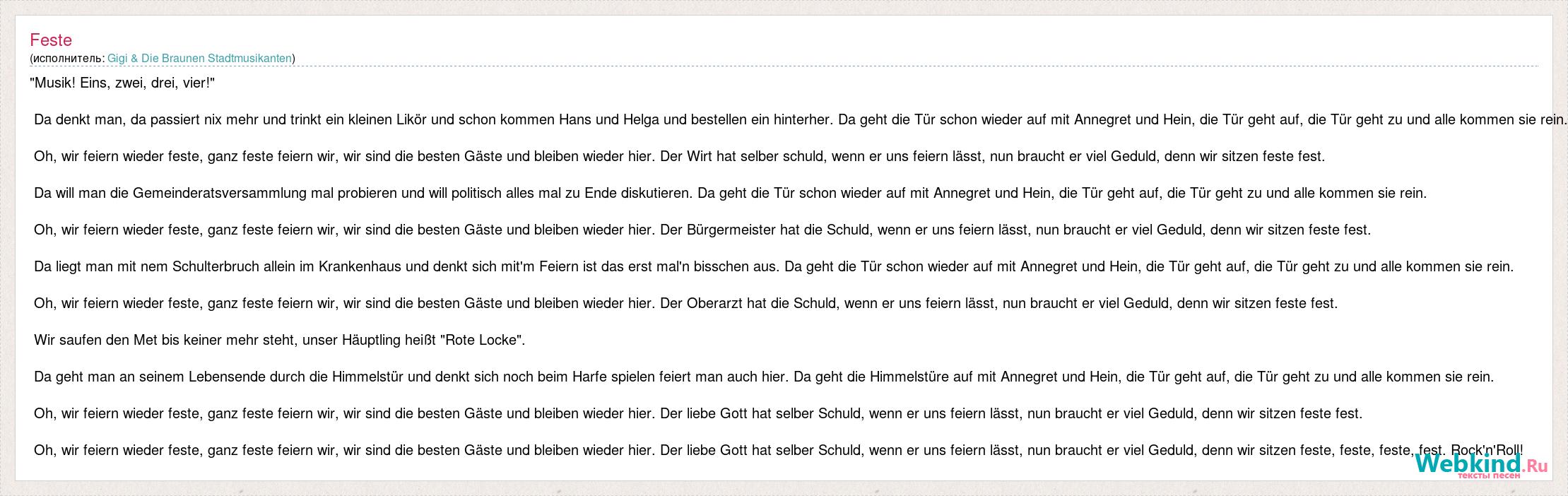
Task: Click the verse starting "Da denkt man, da passiert nix"
Action: [801, 120]
